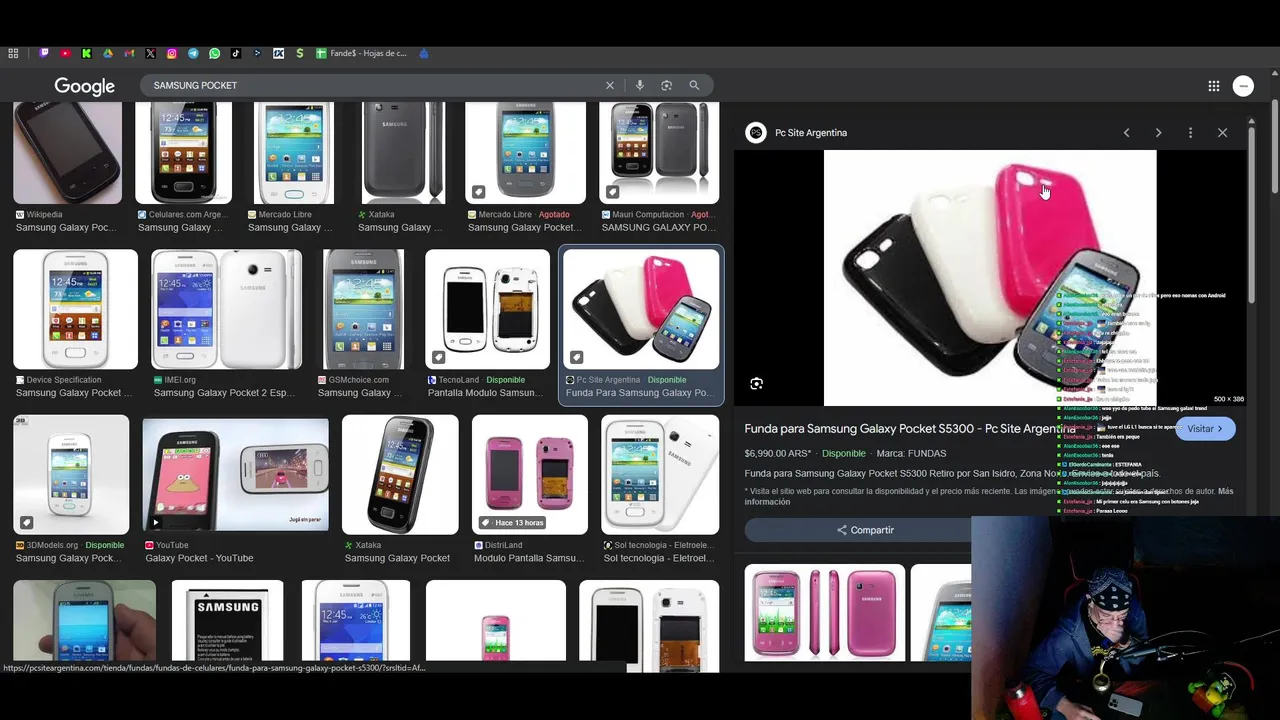Open Xataka Samsung Galaxy Pocket black phone
1280x720 pixels.
click(400, 475)
